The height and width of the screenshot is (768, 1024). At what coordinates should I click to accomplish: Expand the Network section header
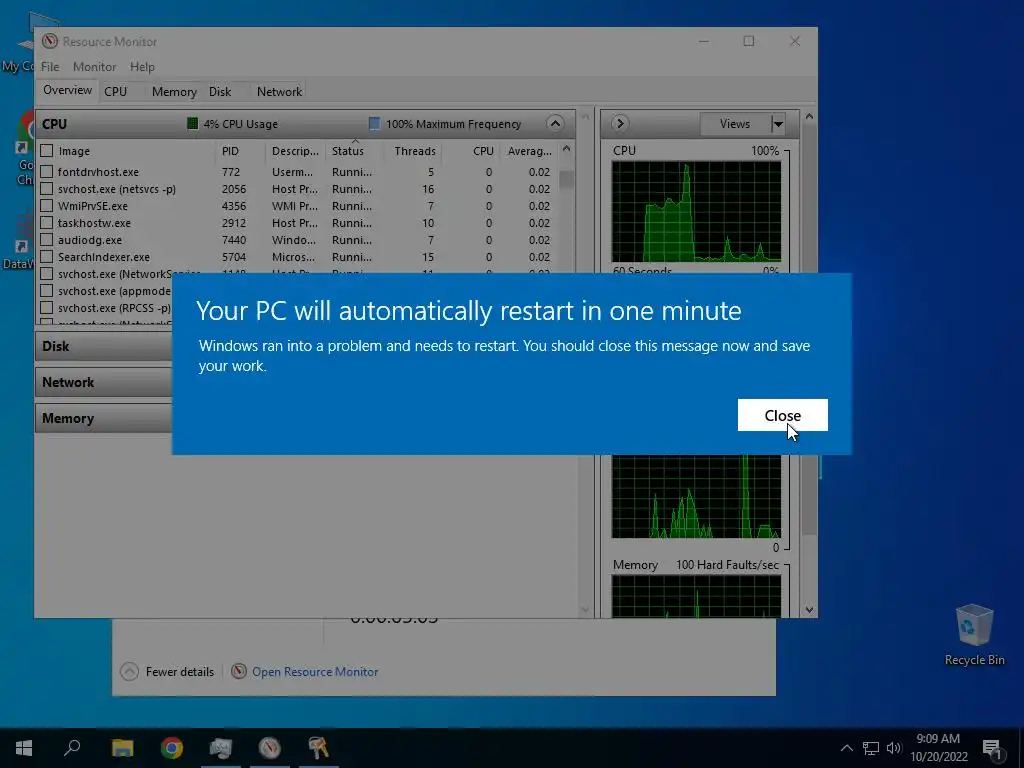pos(104,382)
